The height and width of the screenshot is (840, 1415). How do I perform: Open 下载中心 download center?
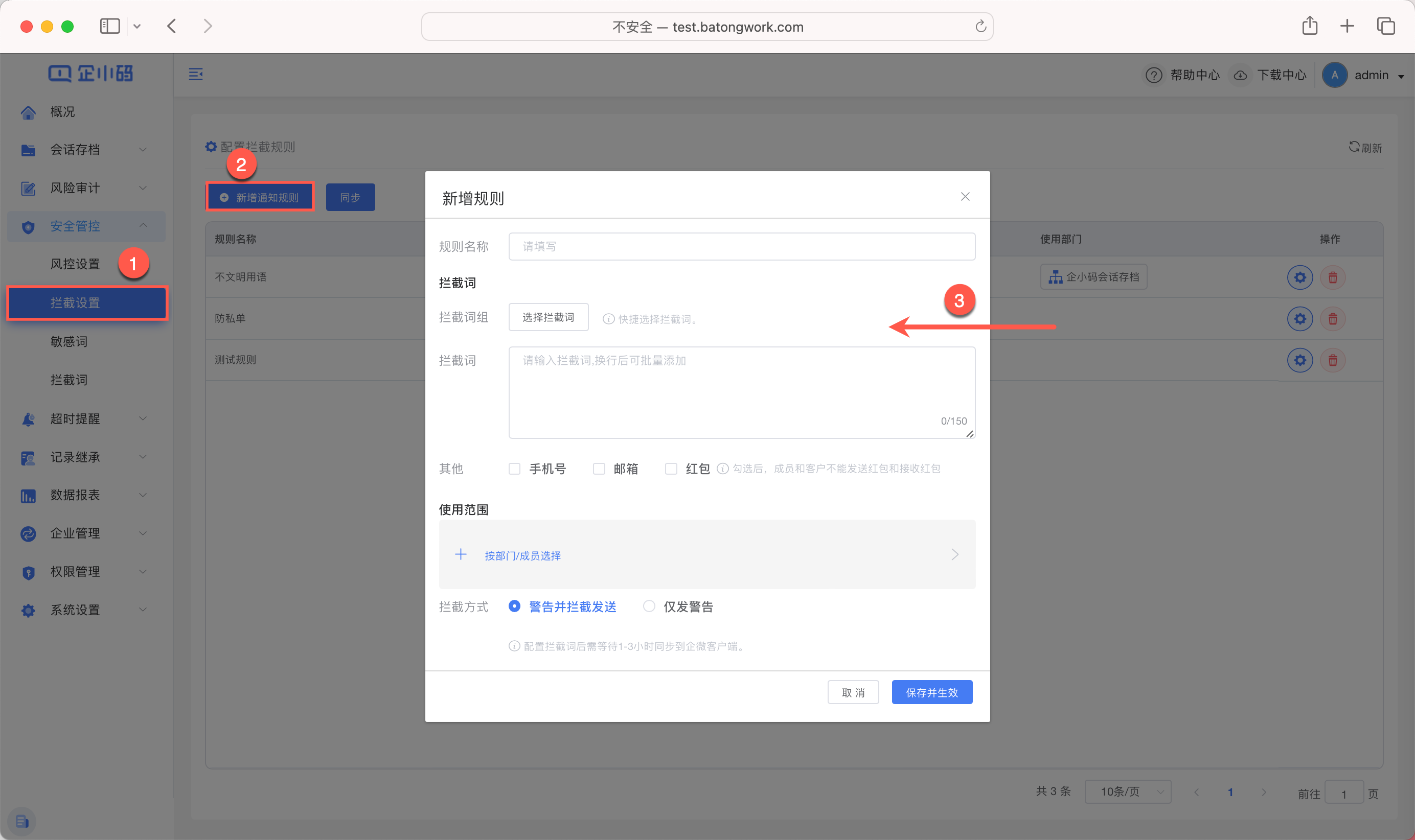tap(1269, 75)
